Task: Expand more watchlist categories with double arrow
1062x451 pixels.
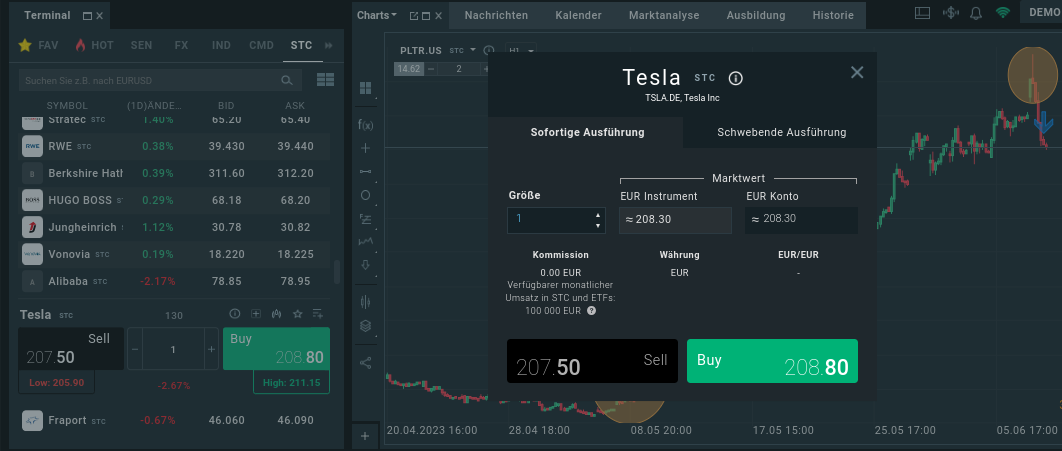Action: [x=330, y=46]
